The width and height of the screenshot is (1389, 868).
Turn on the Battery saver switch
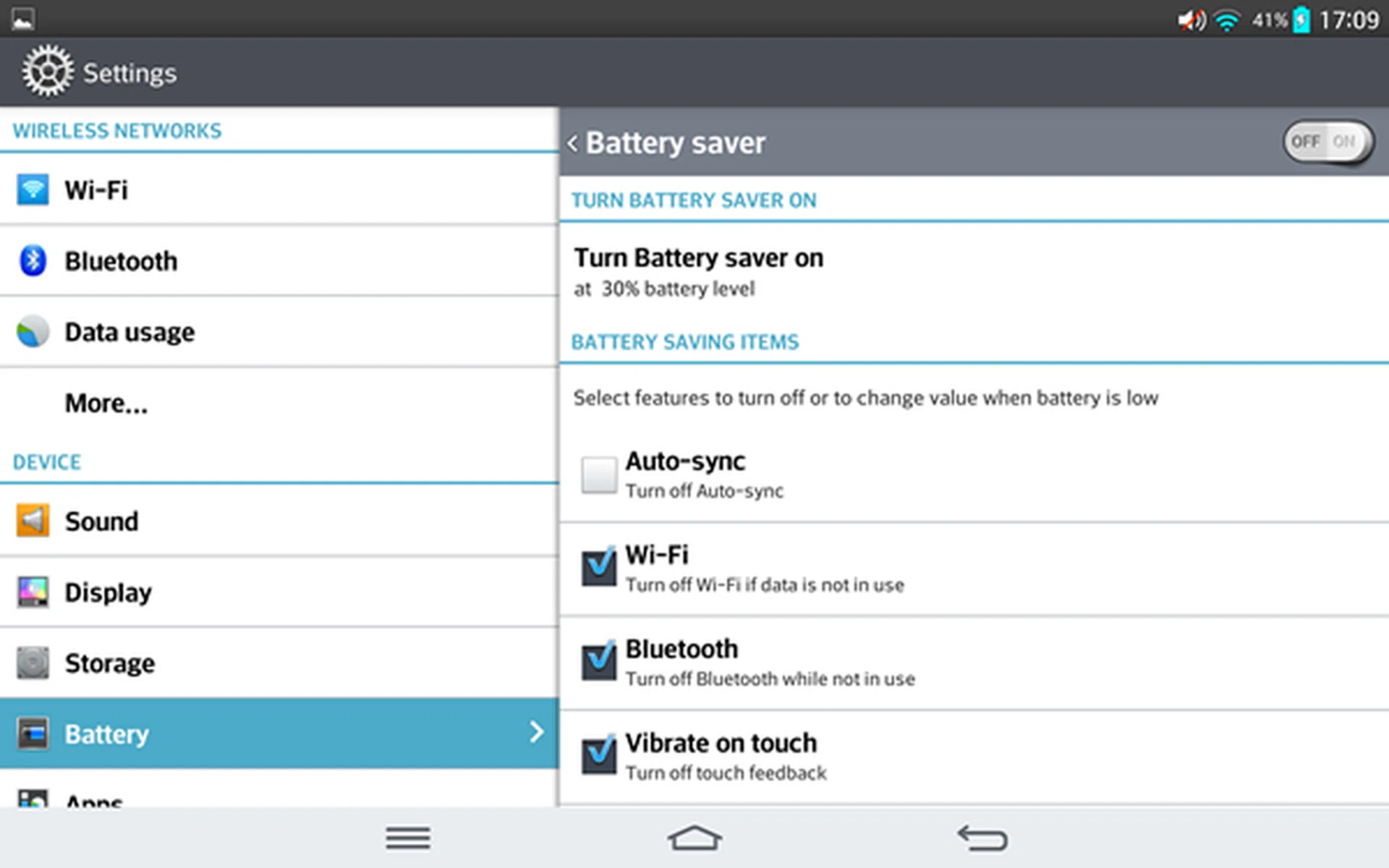pos(1328,142)
